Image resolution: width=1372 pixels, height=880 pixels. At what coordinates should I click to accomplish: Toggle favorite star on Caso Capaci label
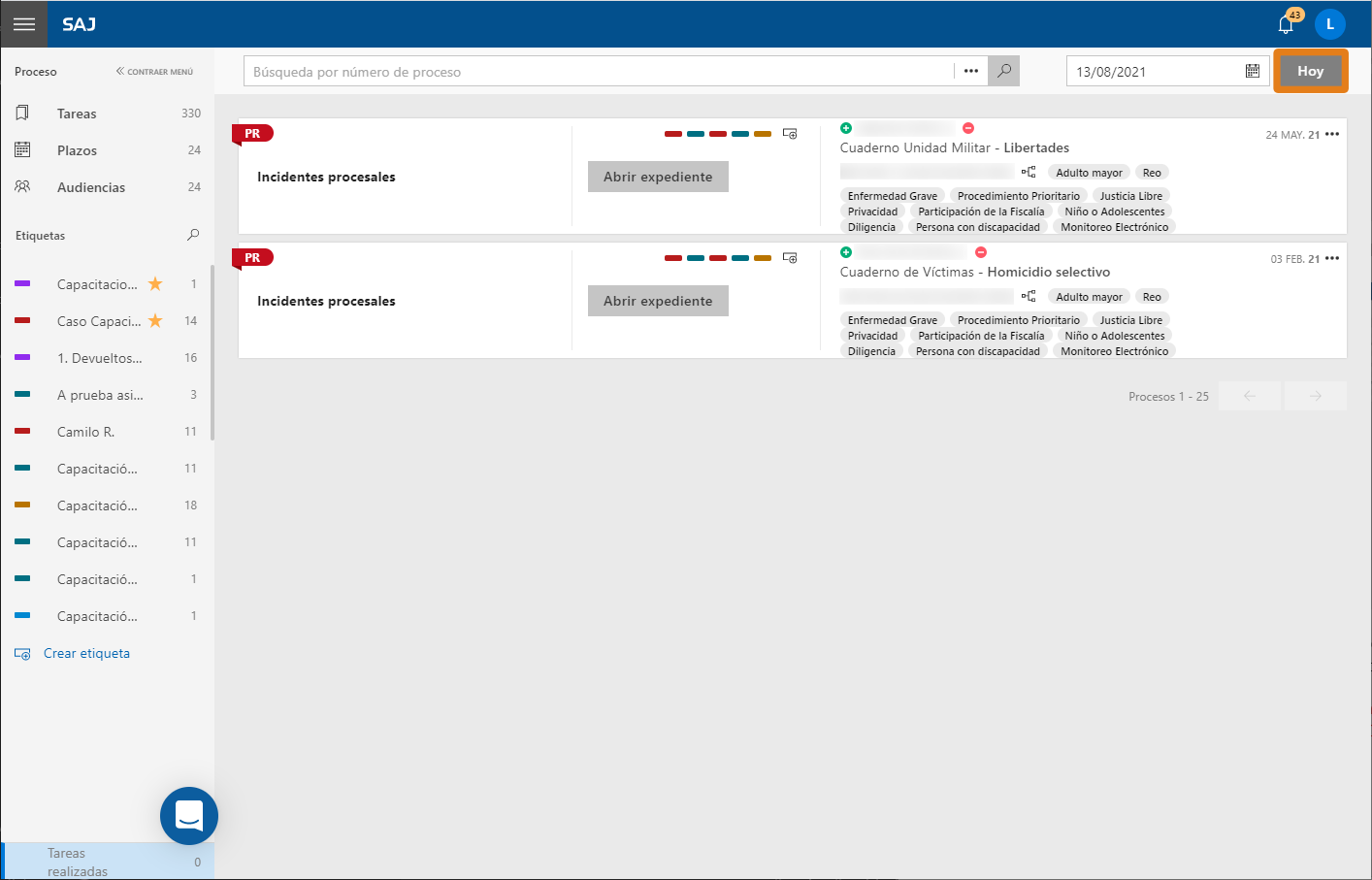pos(155,321)
